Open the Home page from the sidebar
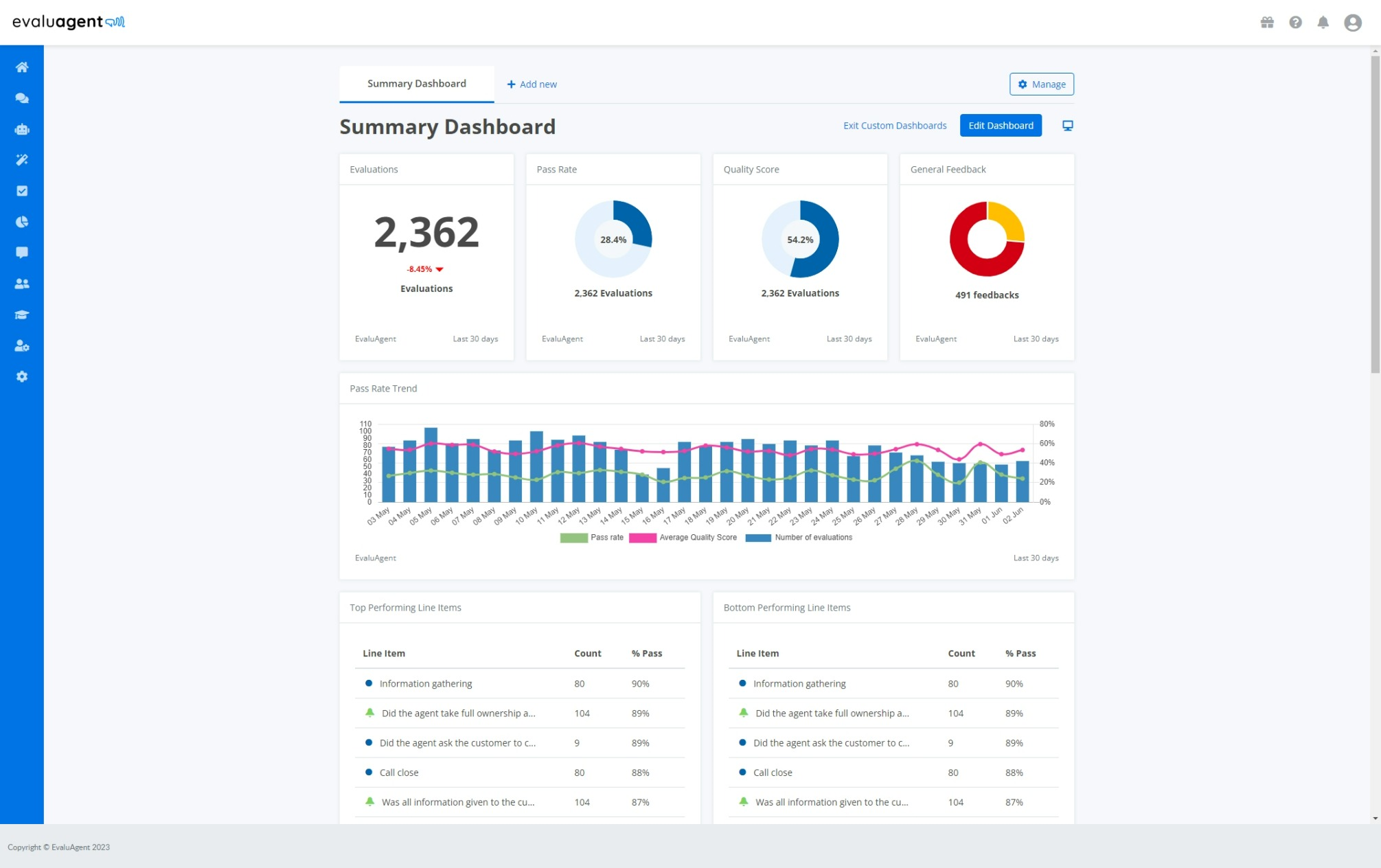 22,67
